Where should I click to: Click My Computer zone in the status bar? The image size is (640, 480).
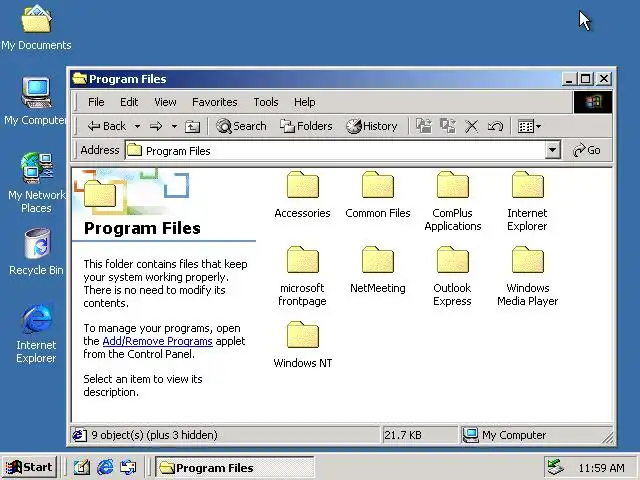pos(504,435)
